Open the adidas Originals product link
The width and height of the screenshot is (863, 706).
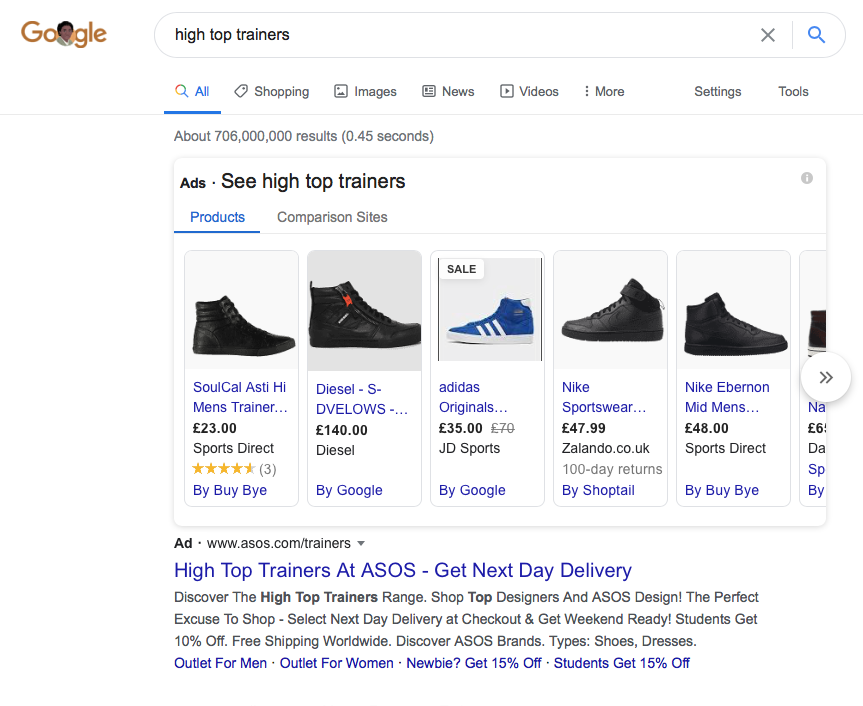(x=473, y=397)
